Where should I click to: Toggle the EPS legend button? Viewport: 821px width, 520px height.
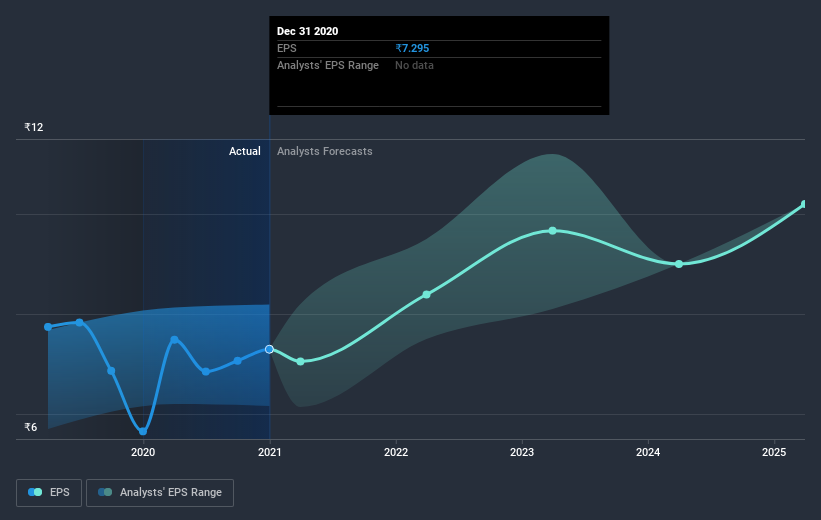[x=49, y=493]
